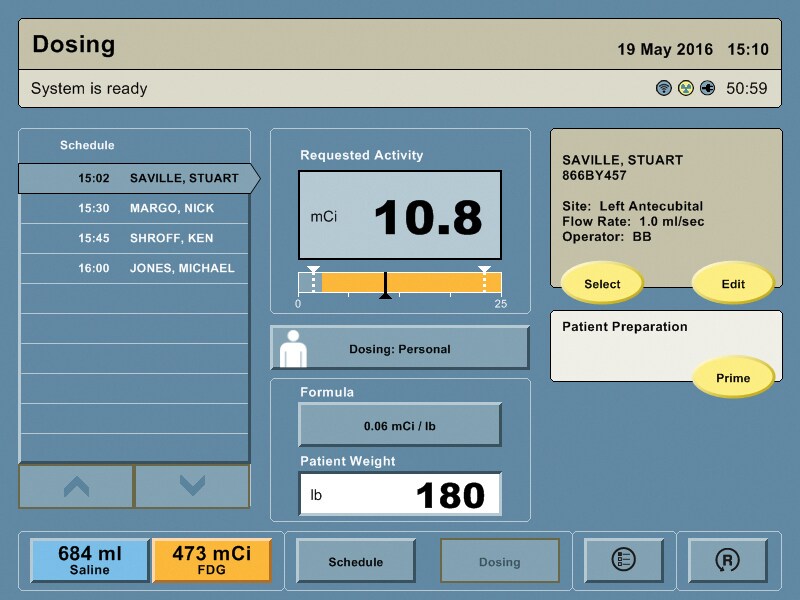Screen dimensions: 800x600
Task: Click the yellow Select button
Action: pyautogui.click(x=602, y=283)
